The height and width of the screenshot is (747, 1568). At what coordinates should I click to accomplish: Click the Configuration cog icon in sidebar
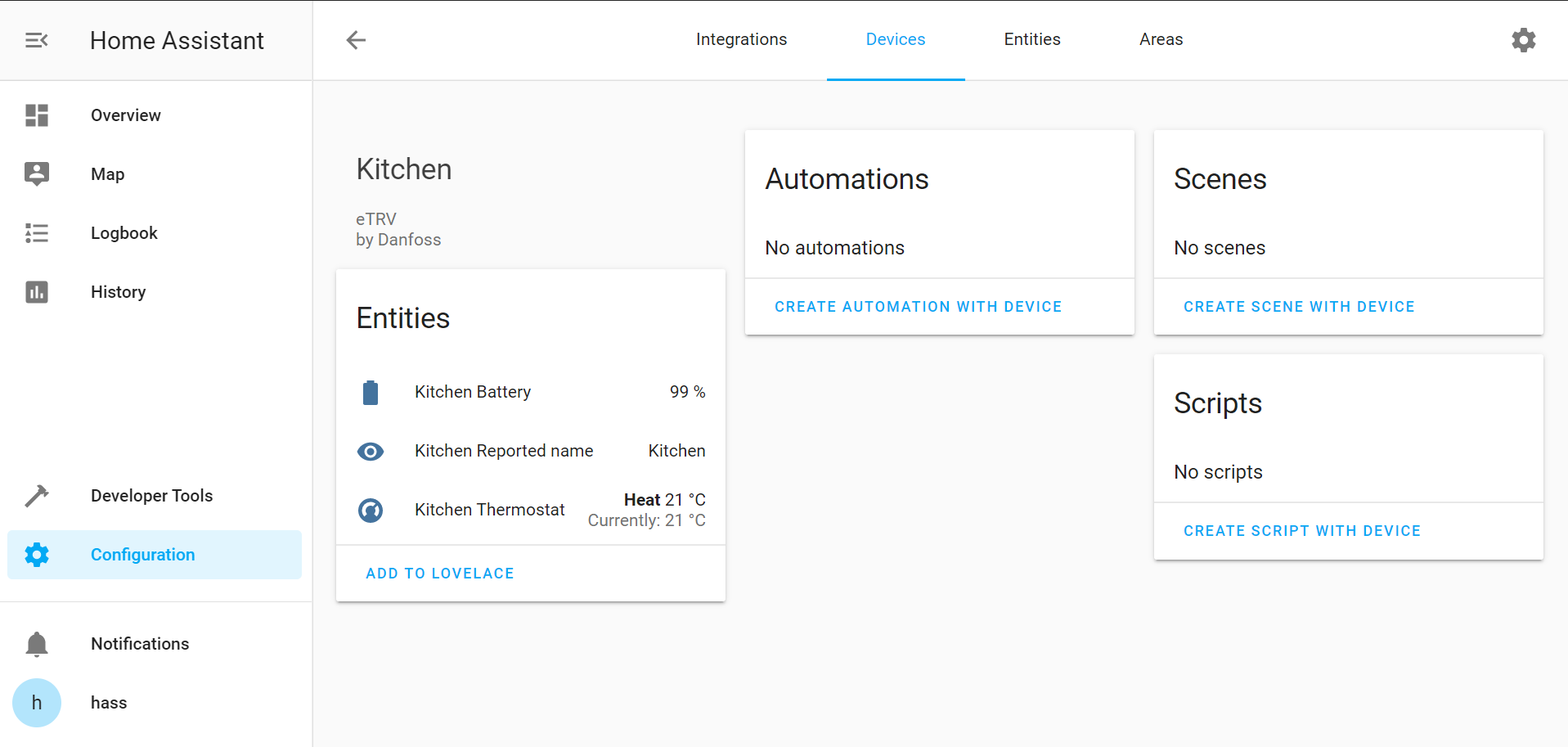tap(37, 555)
